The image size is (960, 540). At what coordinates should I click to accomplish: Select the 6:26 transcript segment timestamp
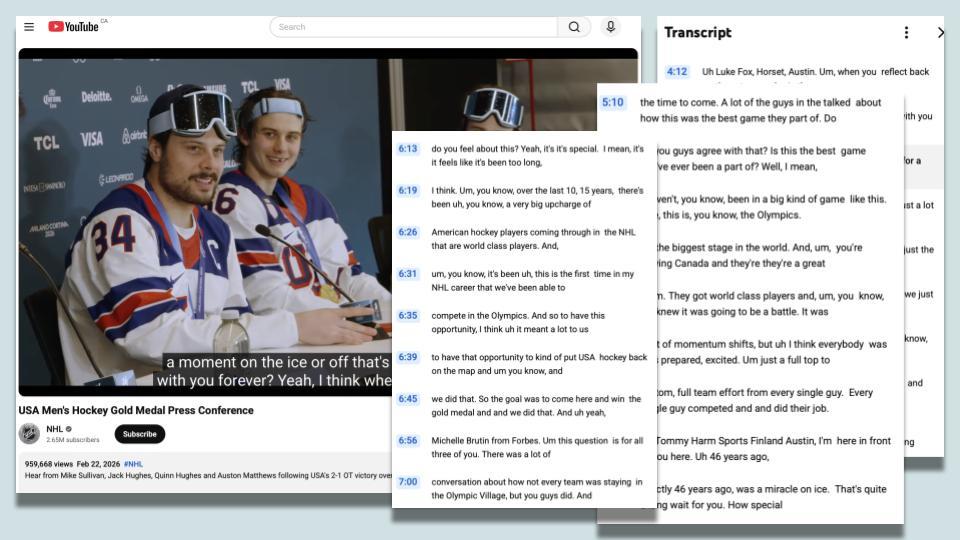pos(407,232)
